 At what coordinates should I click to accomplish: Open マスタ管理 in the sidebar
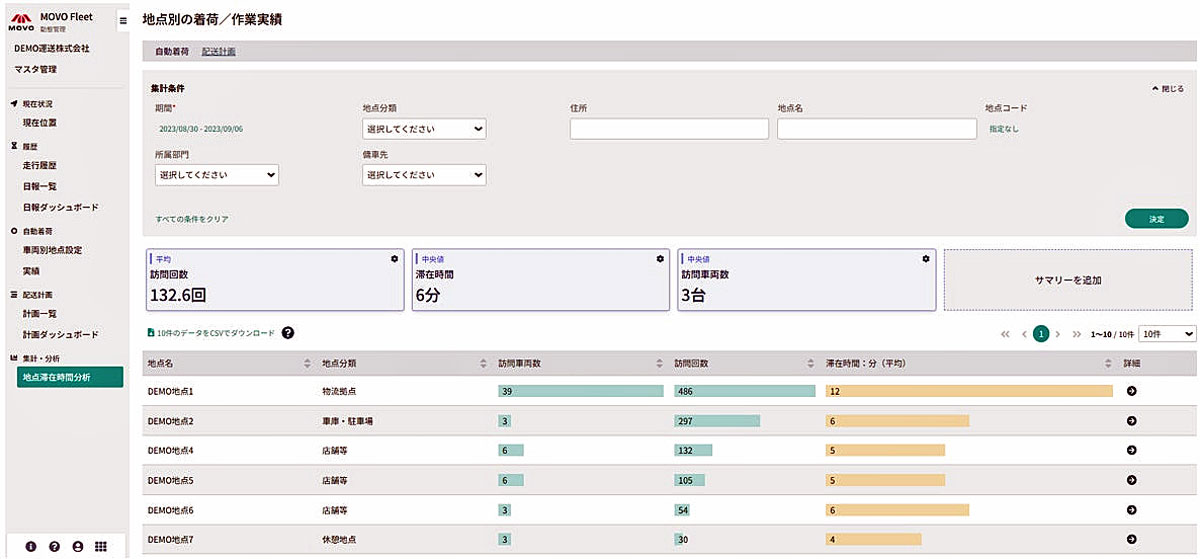[x=35, y=69]
